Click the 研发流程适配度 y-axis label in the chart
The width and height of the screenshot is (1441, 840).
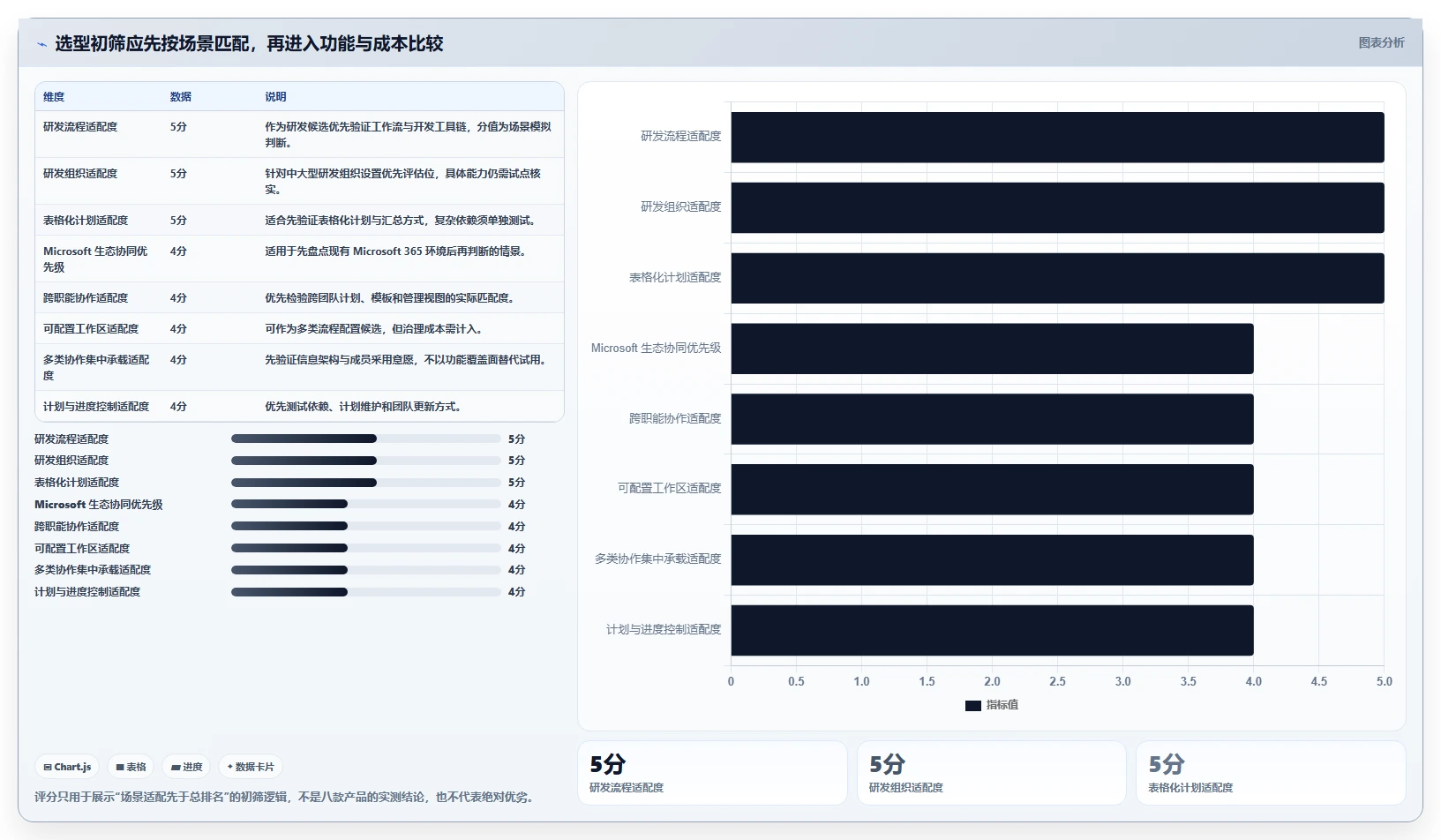tap(680, 137)
